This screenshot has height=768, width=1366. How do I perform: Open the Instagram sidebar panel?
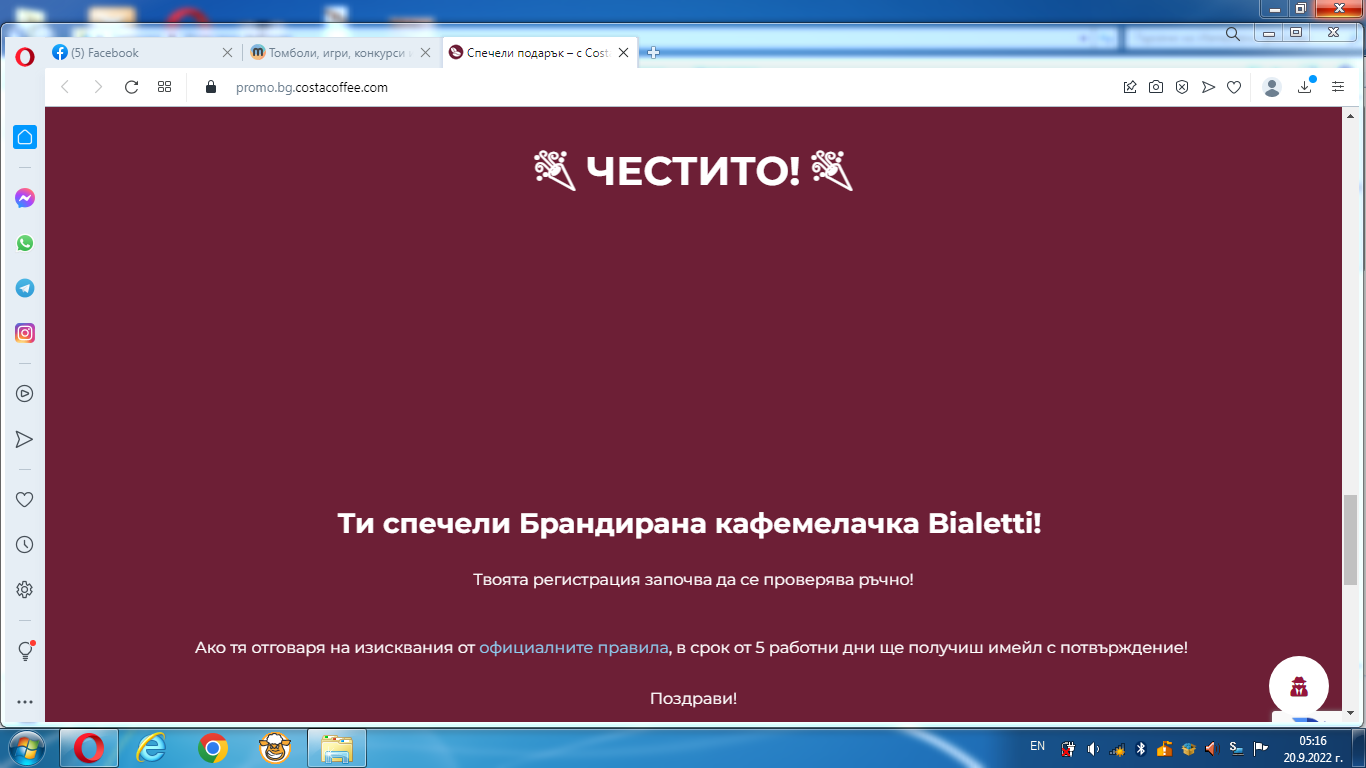[25, 333]
